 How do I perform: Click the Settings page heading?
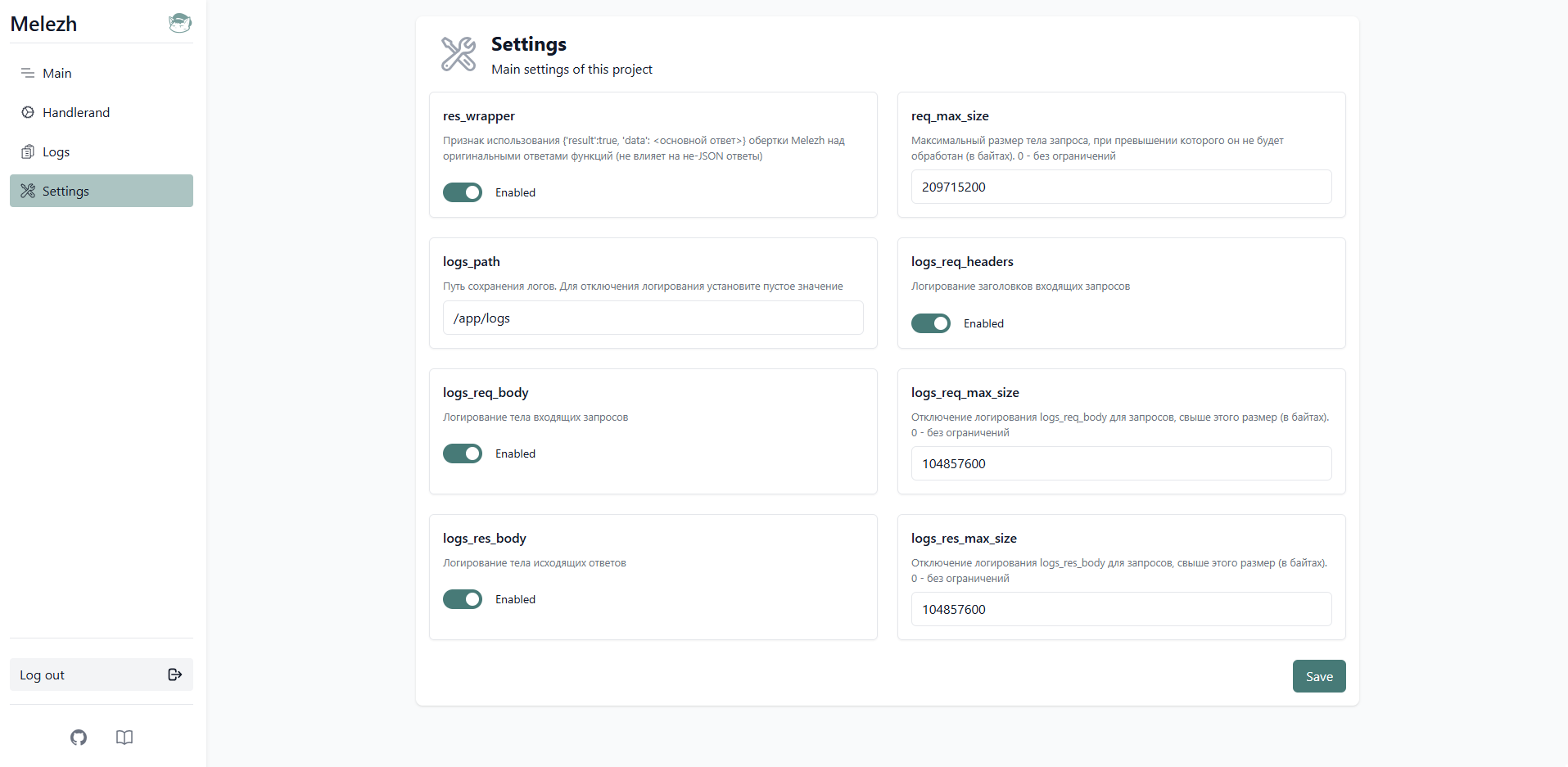(529, 44)
